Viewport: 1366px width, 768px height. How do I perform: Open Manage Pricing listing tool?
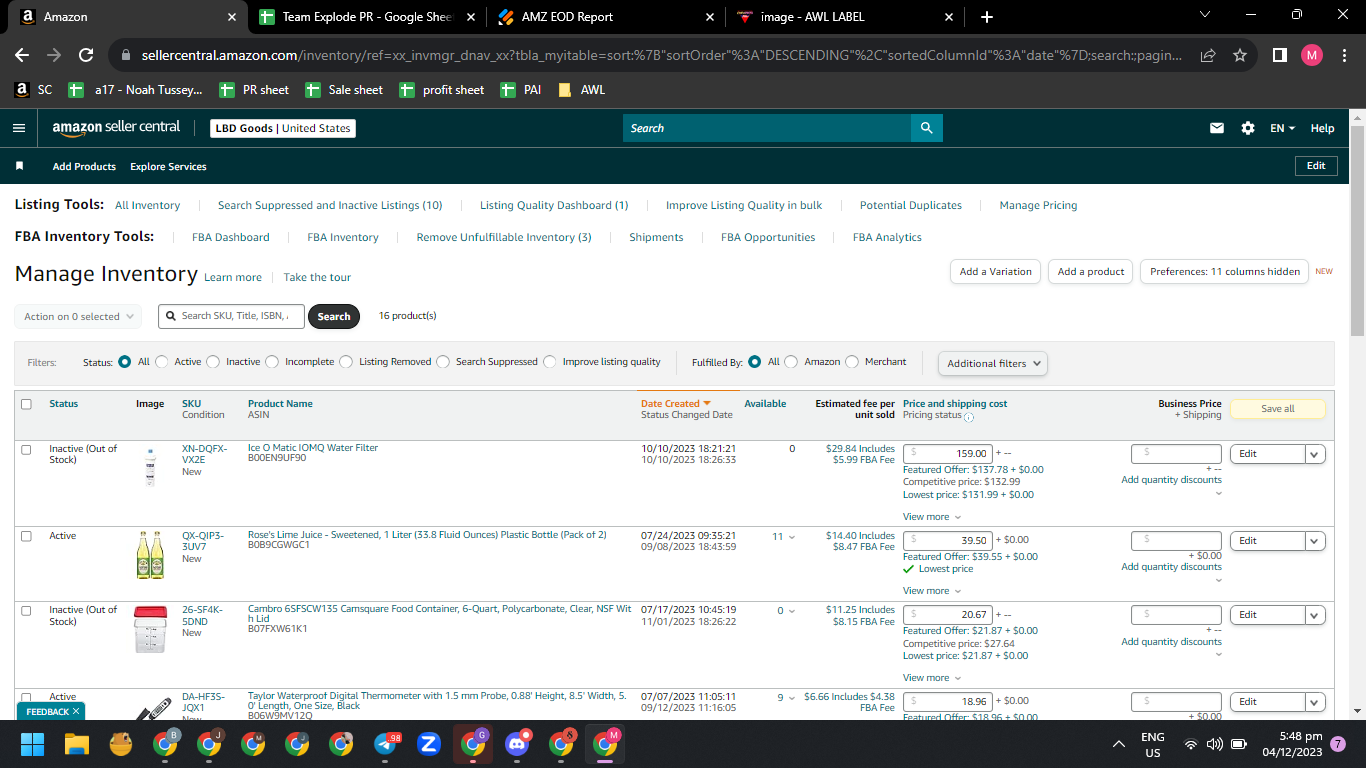point(1038,205)
